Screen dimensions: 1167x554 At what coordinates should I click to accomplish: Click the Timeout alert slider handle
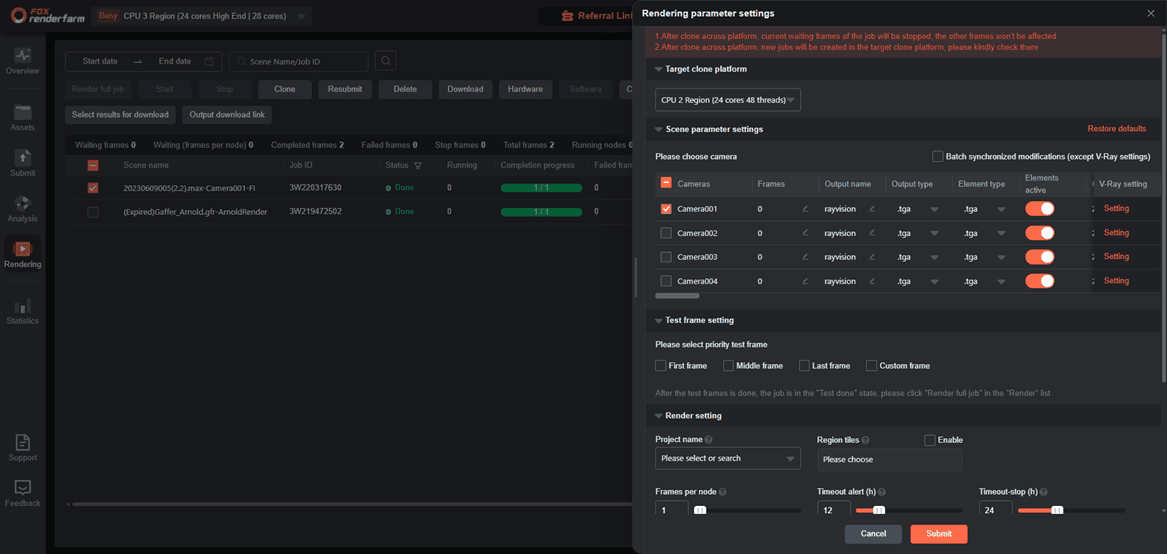click(x=878, y=510)
